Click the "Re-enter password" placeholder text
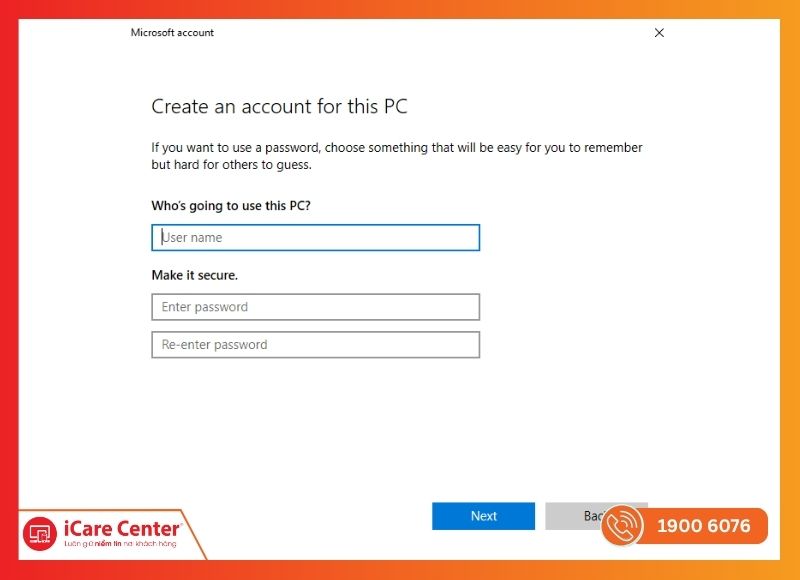The width and height of the screenshot is (800, 580). tap(215, 345)
